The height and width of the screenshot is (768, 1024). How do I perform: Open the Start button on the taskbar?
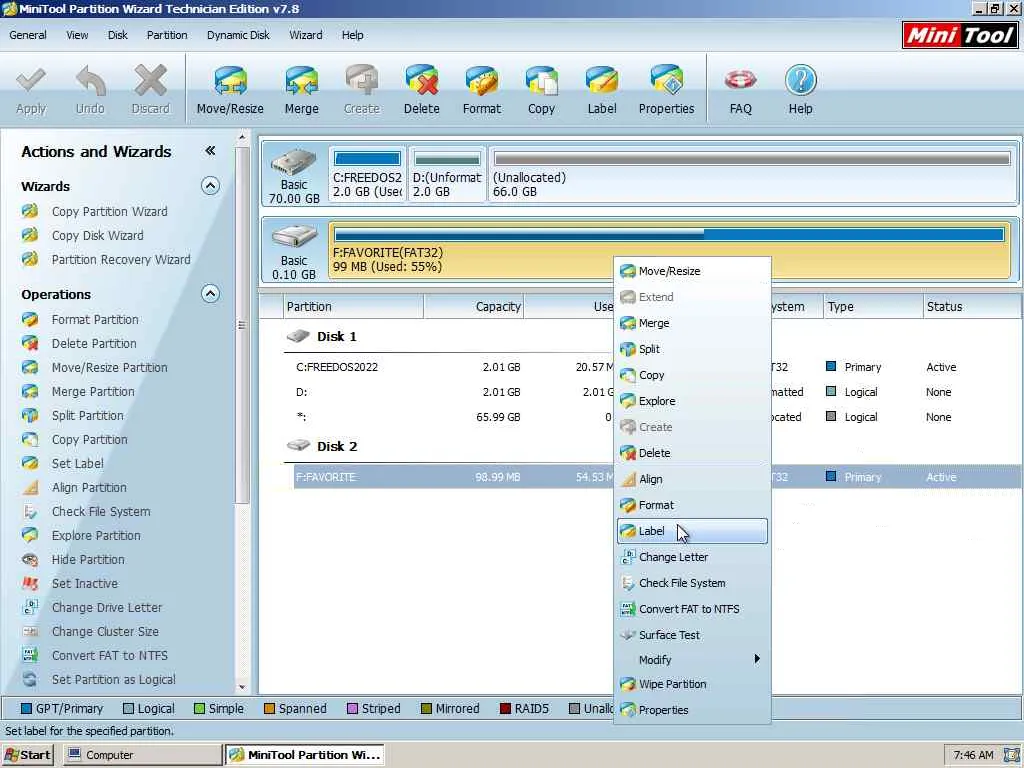[27, 755]
